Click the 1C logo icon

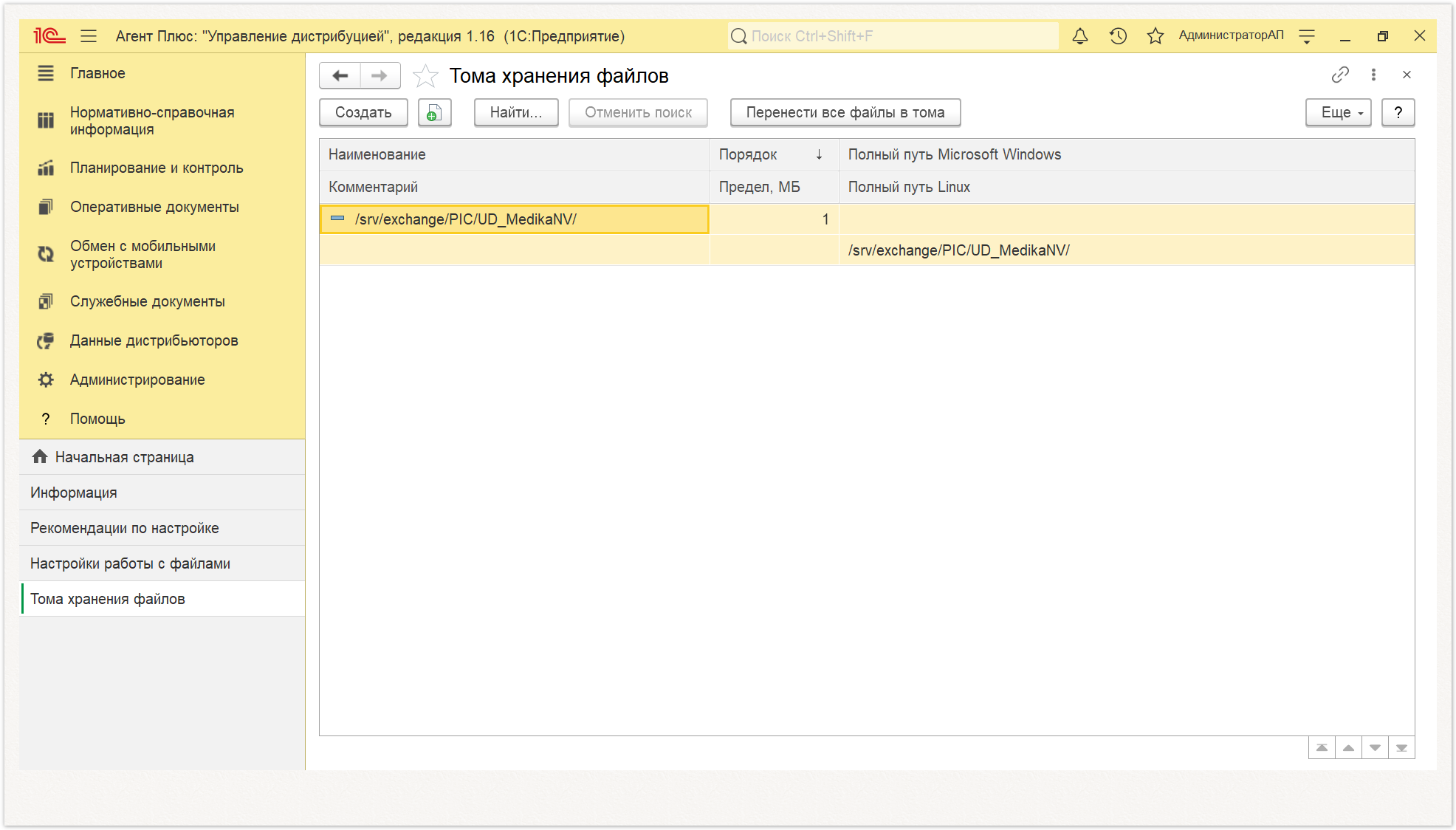tap(49, 35)
